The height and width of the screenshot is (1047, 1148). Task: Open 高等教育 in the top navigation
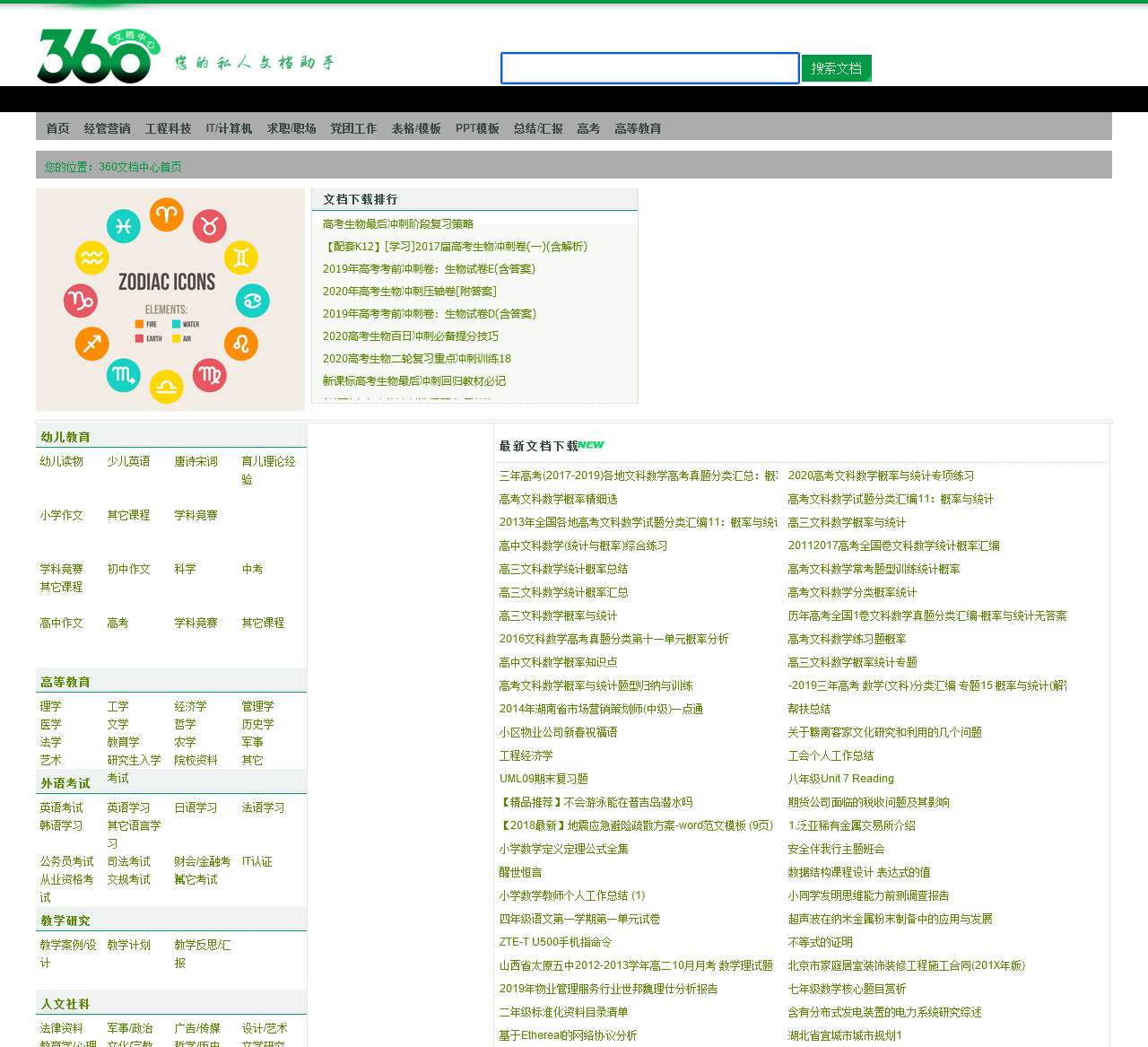[637, 128]
